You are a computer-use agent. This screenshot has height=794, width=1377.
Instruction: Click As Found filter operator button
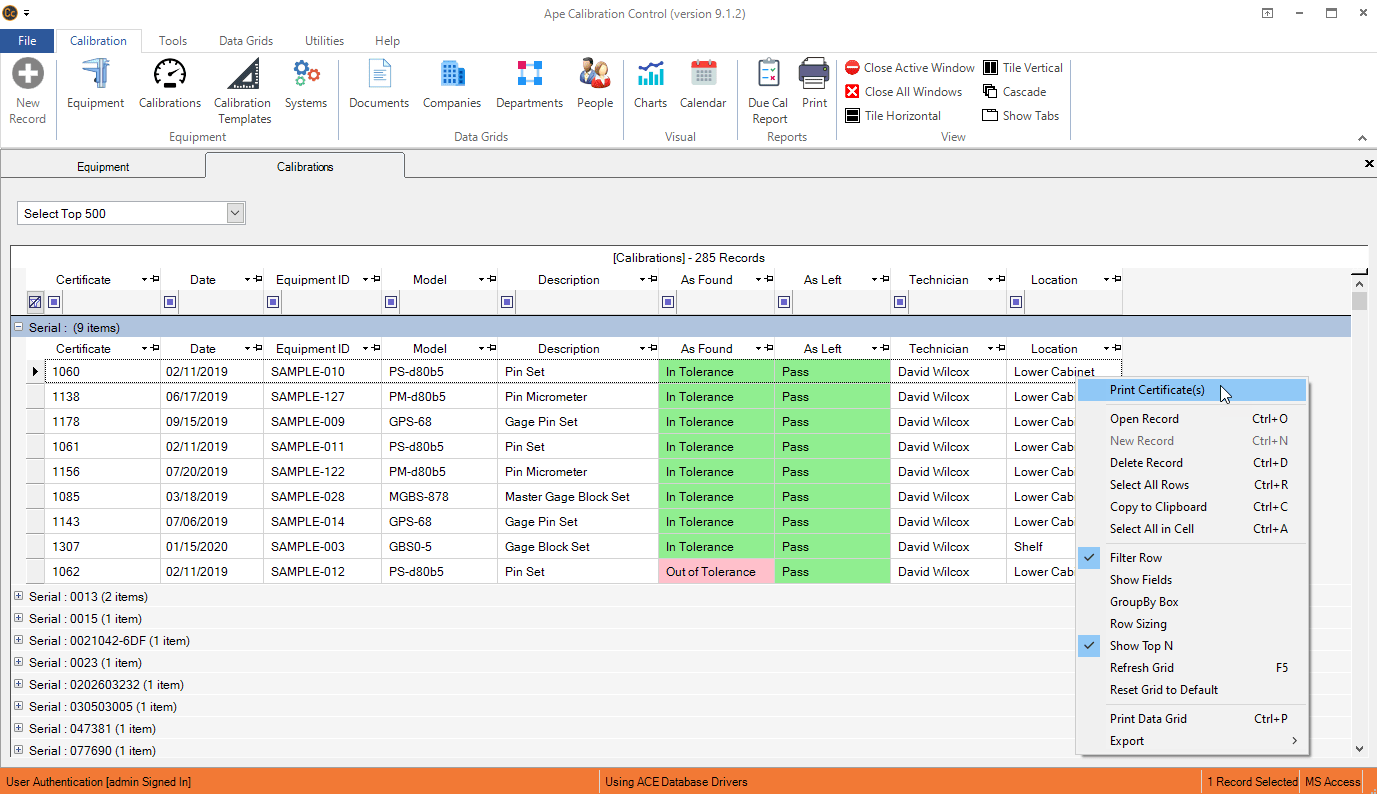click(668, 302)
